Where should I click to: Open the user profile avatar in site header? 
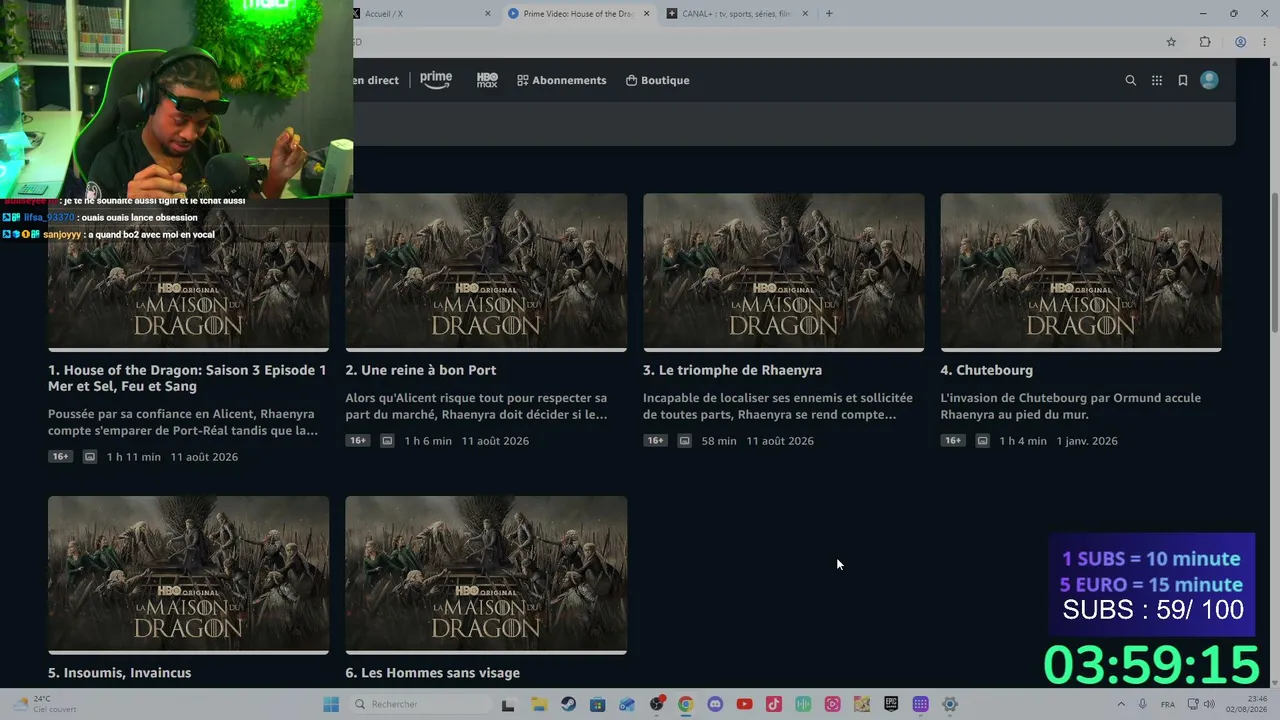[1209, 80]
